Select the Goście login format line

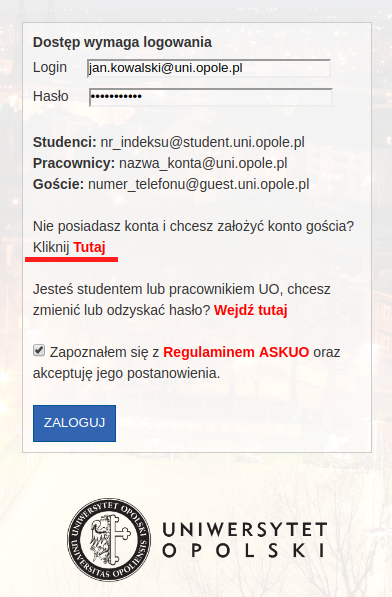pyautogui.click(x=171, y=184)
